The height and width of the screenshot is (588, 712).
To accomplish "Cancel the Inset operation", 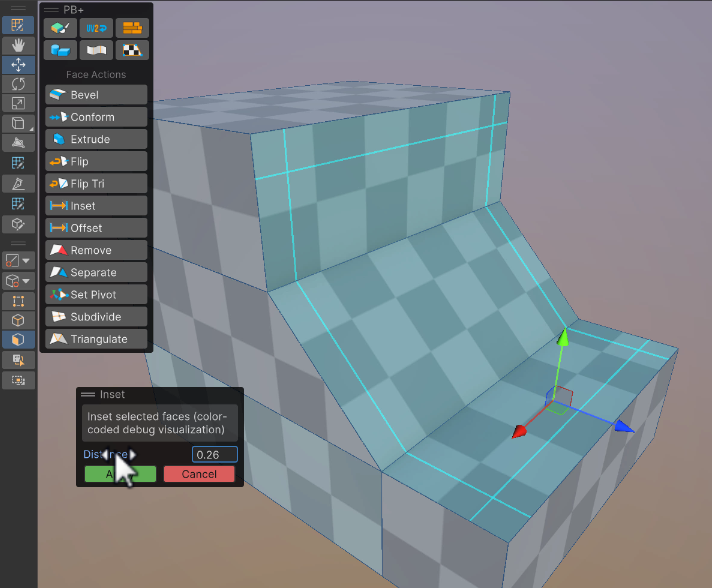I will [x=199, y=474].
